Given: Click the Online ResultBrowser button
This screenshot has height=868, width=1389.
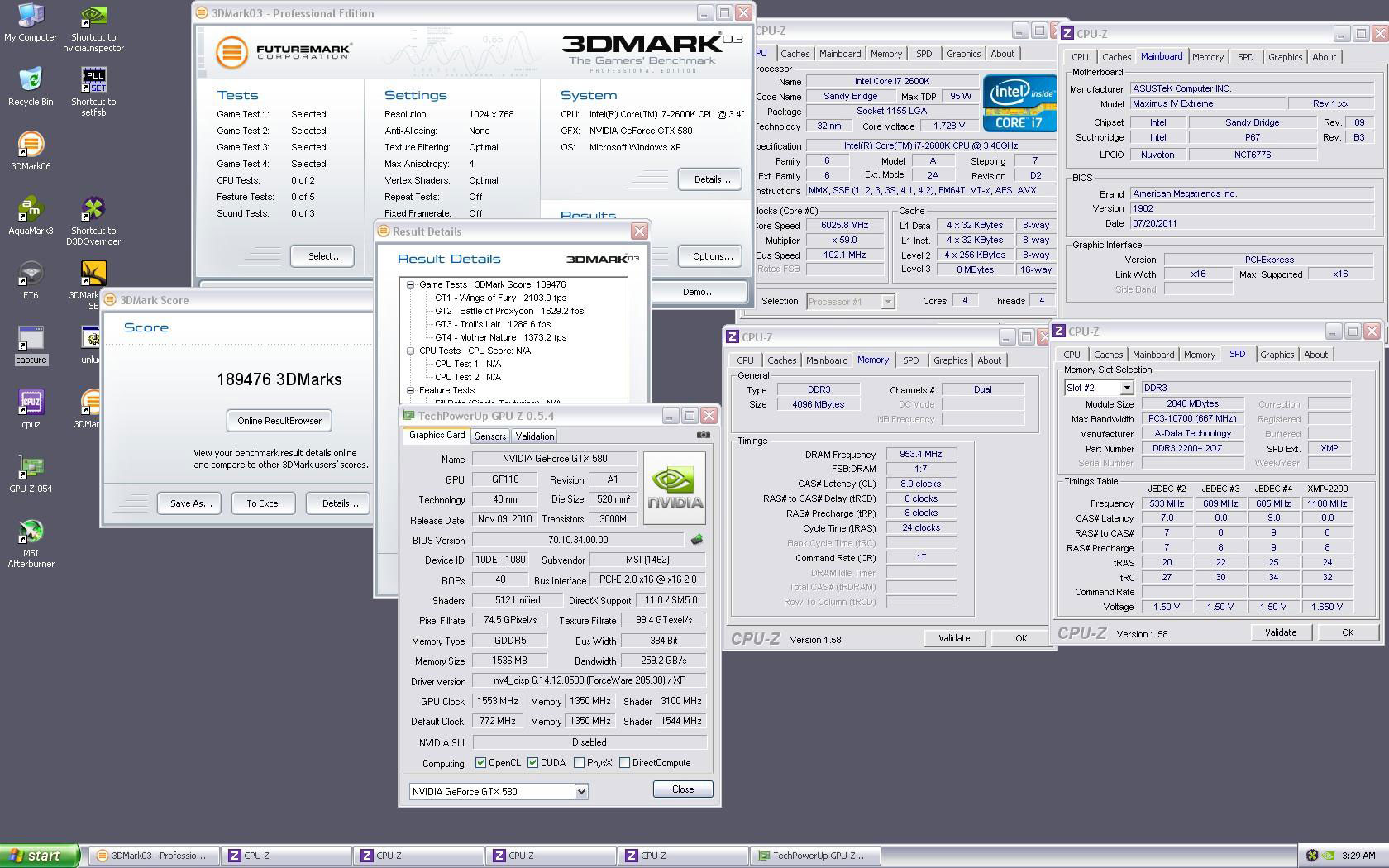Looking at the screenshot, I should [279, 421].
